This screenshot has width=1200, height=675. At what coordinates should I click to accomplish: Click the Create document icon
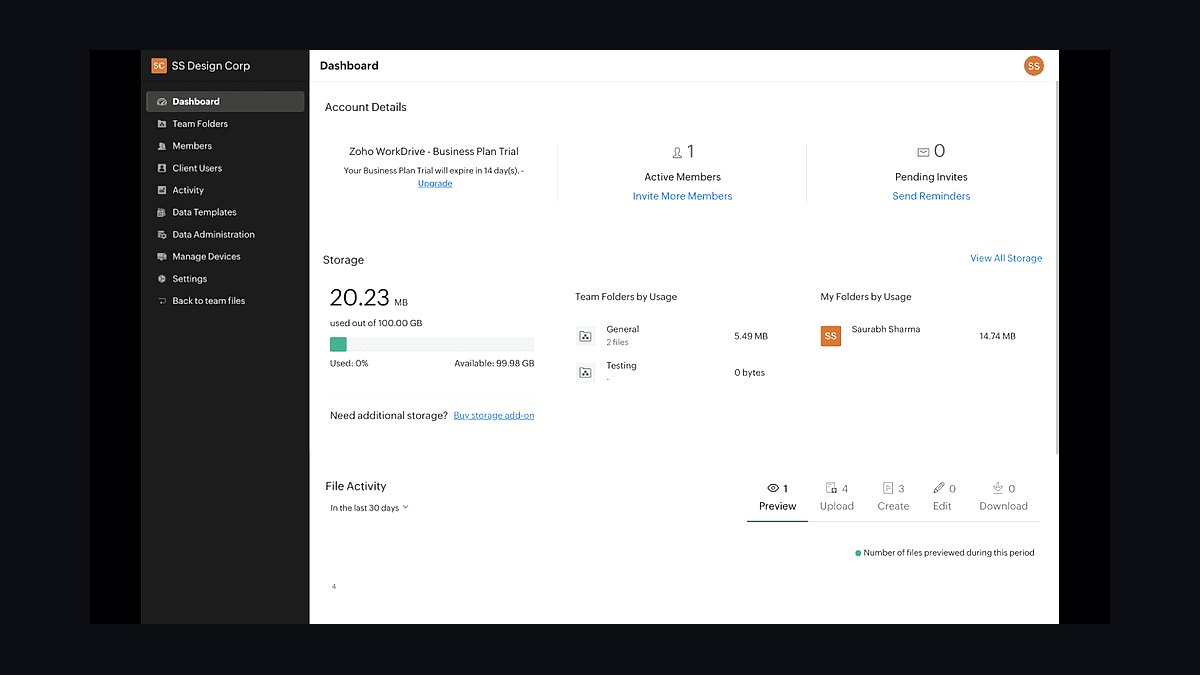(x=888, y=488)
